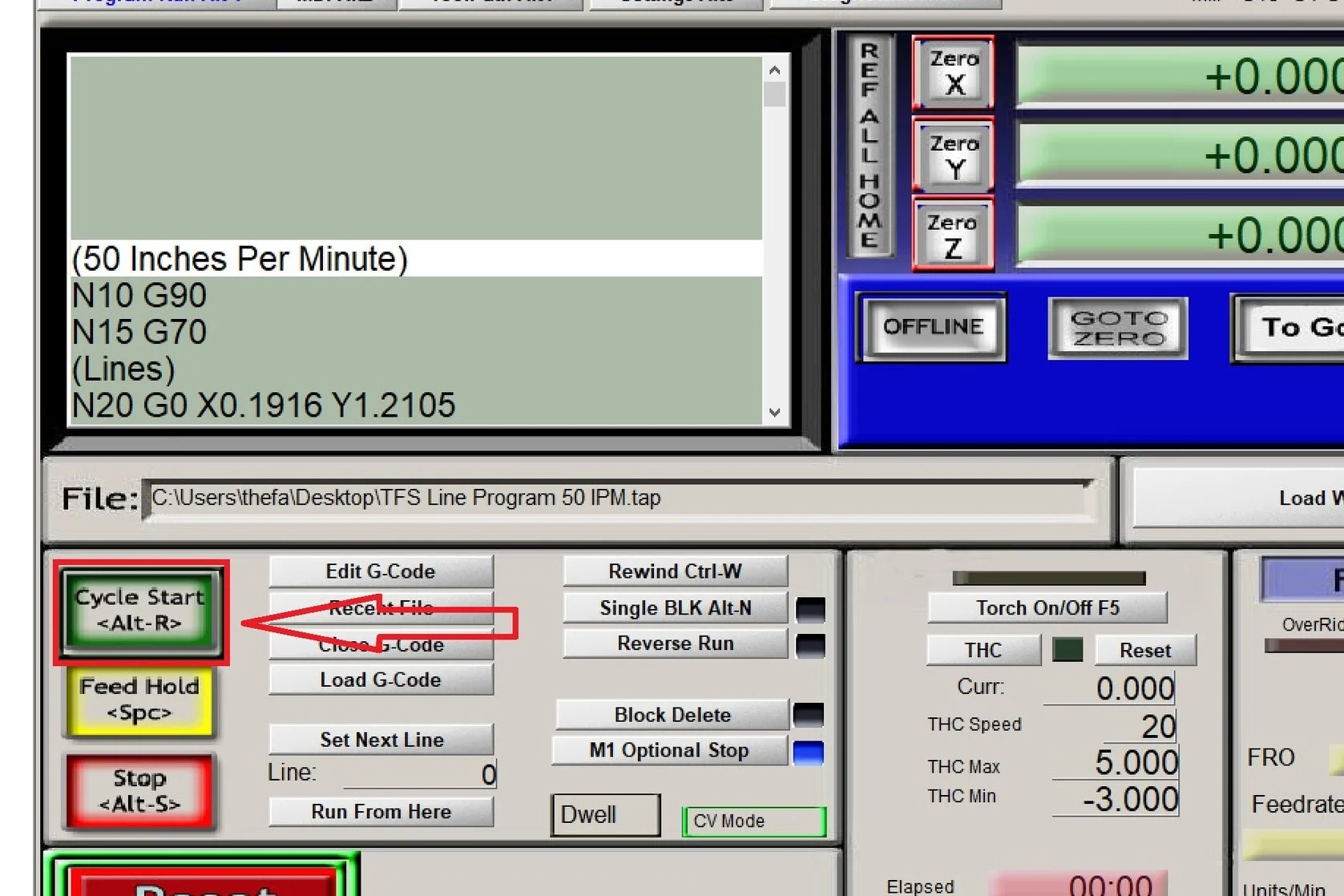Viewport: 1344px width, 896px height.
Task: Click the Single BLK indicator LED
Action: coord(810,610)
